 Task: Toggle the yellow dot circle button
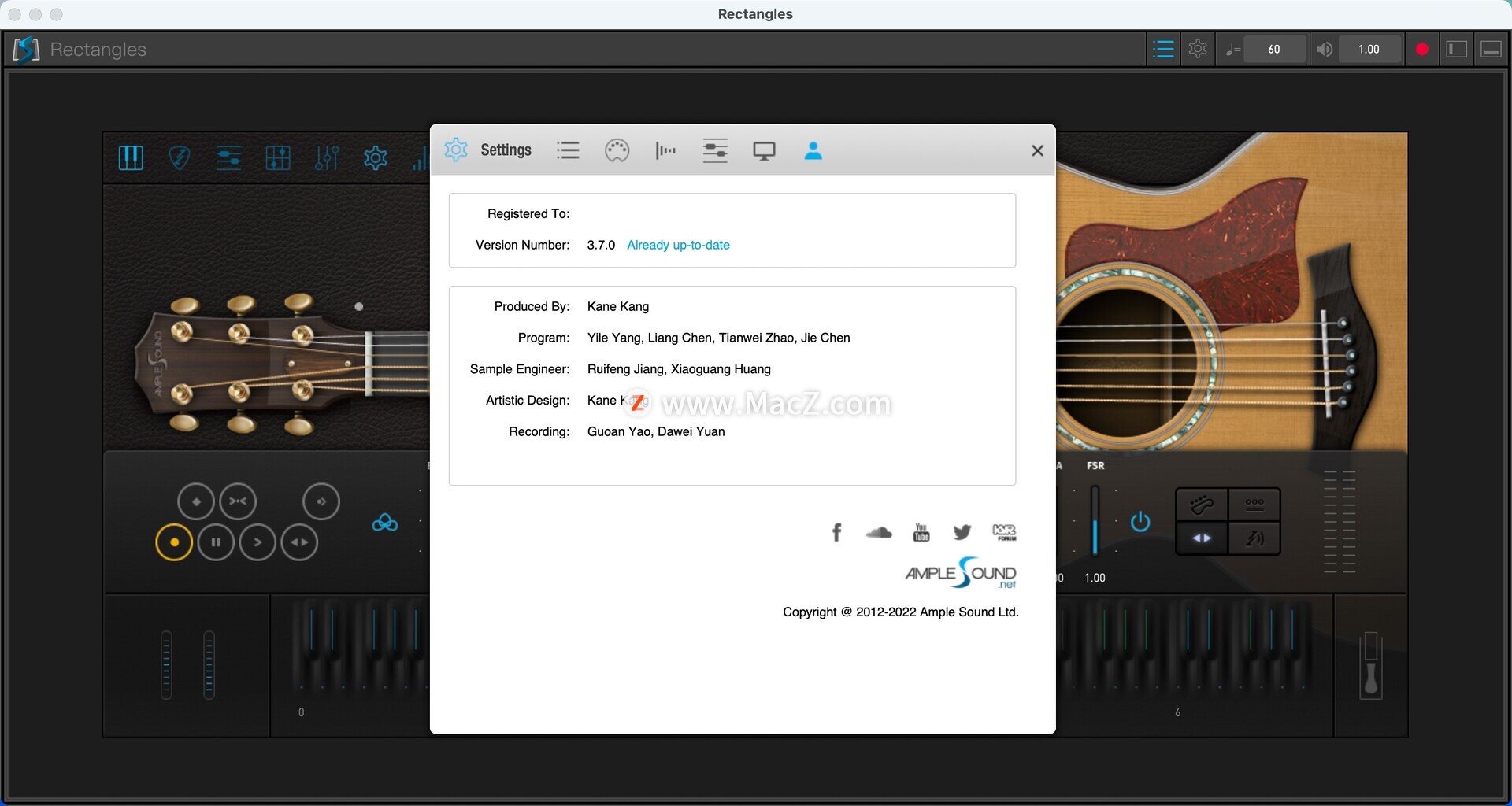174,542
